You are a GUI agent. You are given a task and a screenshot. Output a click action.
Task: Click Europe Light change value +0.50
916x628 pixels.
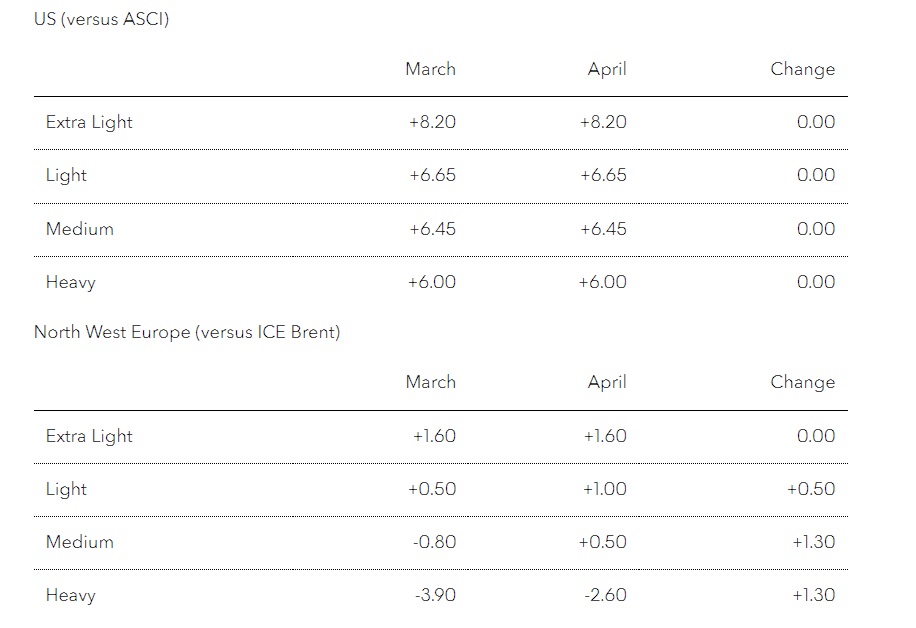click(811, 489)
